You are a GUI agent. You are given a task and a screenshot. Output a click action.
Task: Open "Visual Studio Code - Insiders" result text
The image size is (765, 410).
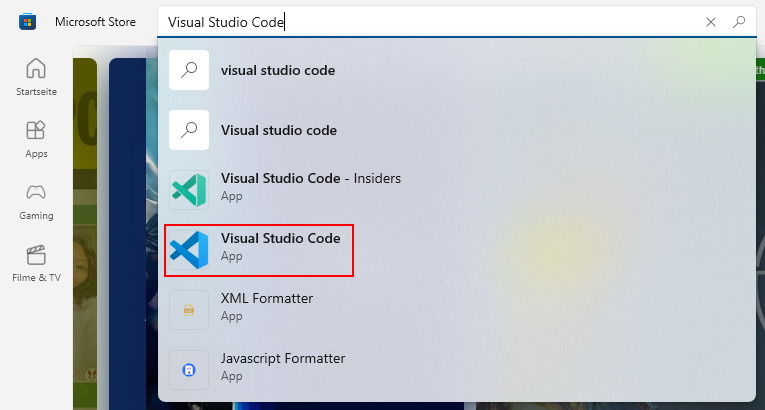(x=311, y=179)
